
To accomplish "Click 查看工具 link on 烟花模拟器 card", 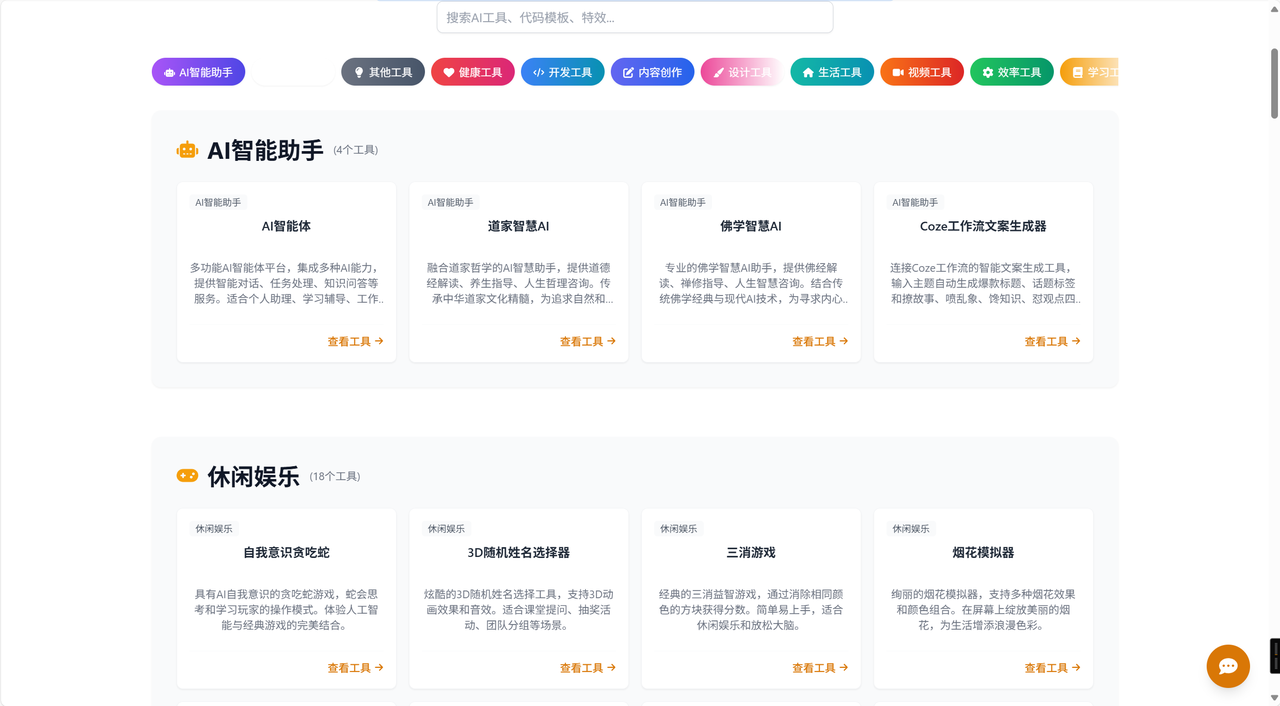I will point(1052,668).
